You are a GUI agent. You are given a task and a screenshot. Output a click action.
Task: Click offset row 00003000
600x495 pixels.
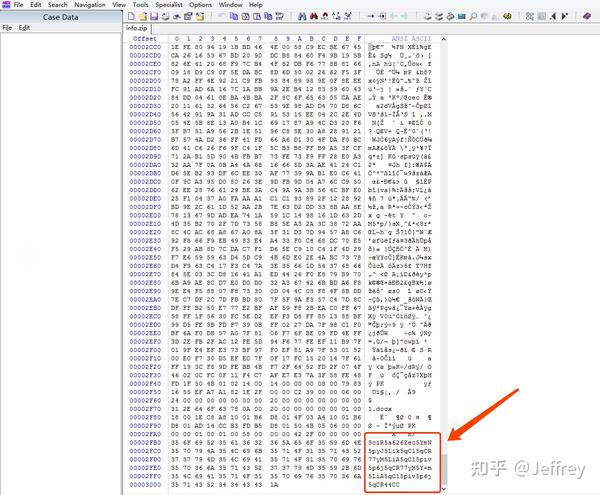pyautogui.click(x=145, y=485)
